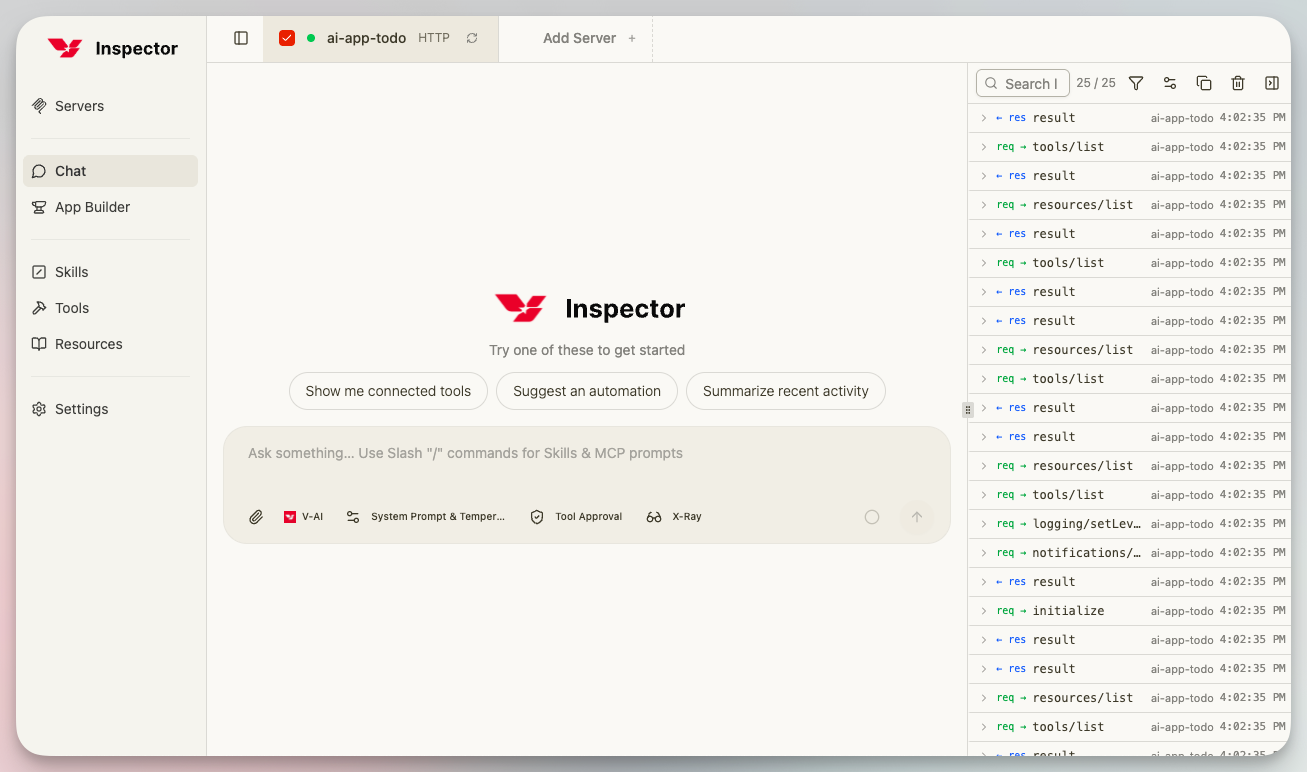Screen dimensions: 1307x772
Task: Open App Builder in the sidebar
Action: [x=110, y=207]
